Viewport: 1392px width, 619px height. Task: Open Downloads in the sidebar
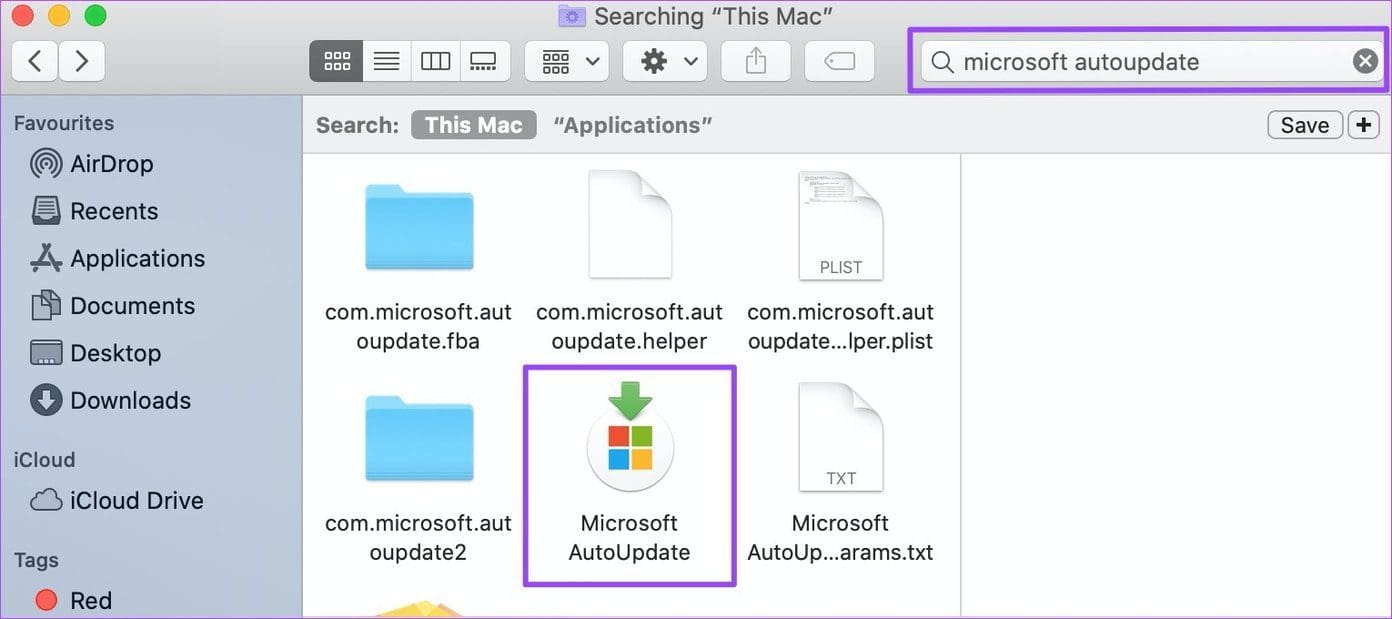(x=110, y=400)
